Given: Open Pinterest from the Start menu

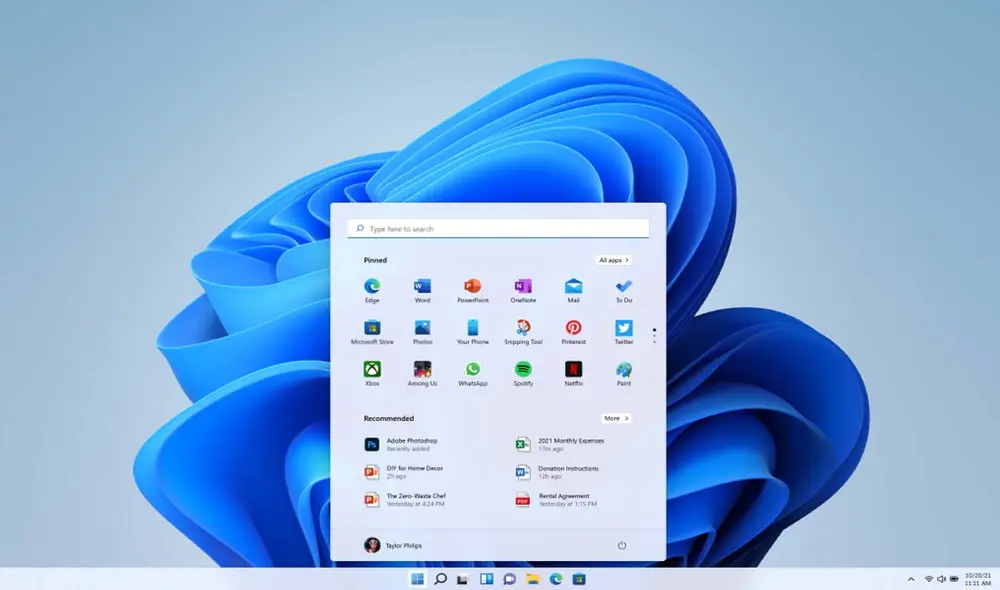Looking at the screenshot, I should pos(573,328).
